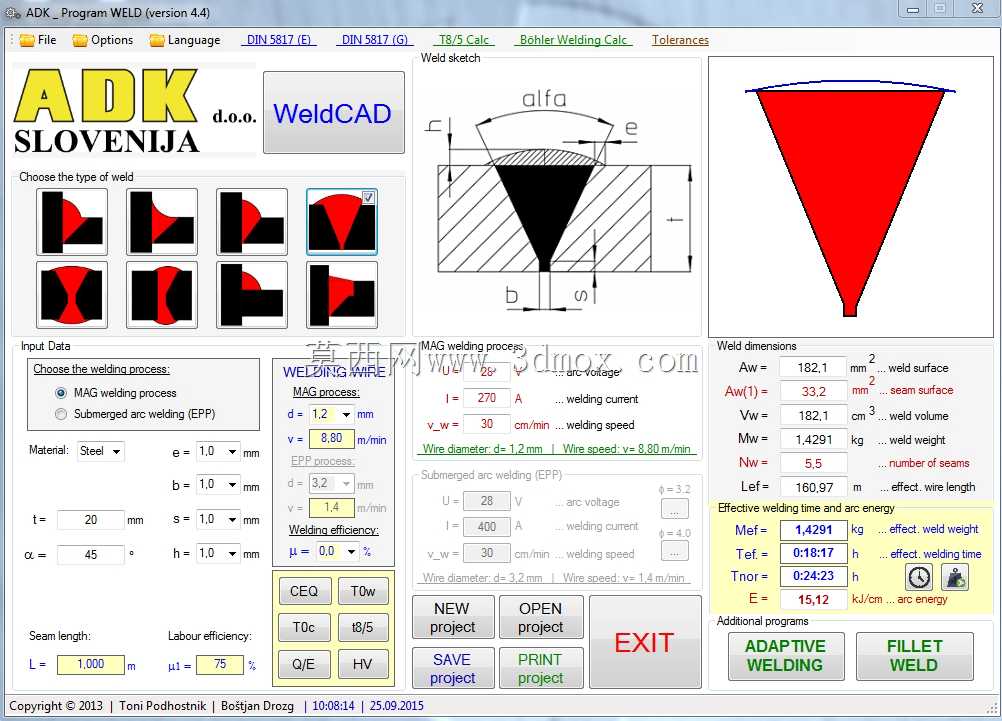This screenshot has height=721, width=1002.
Task: Click the angle α = 45 field
Action: pyautogui.click(x=91, y=554)
